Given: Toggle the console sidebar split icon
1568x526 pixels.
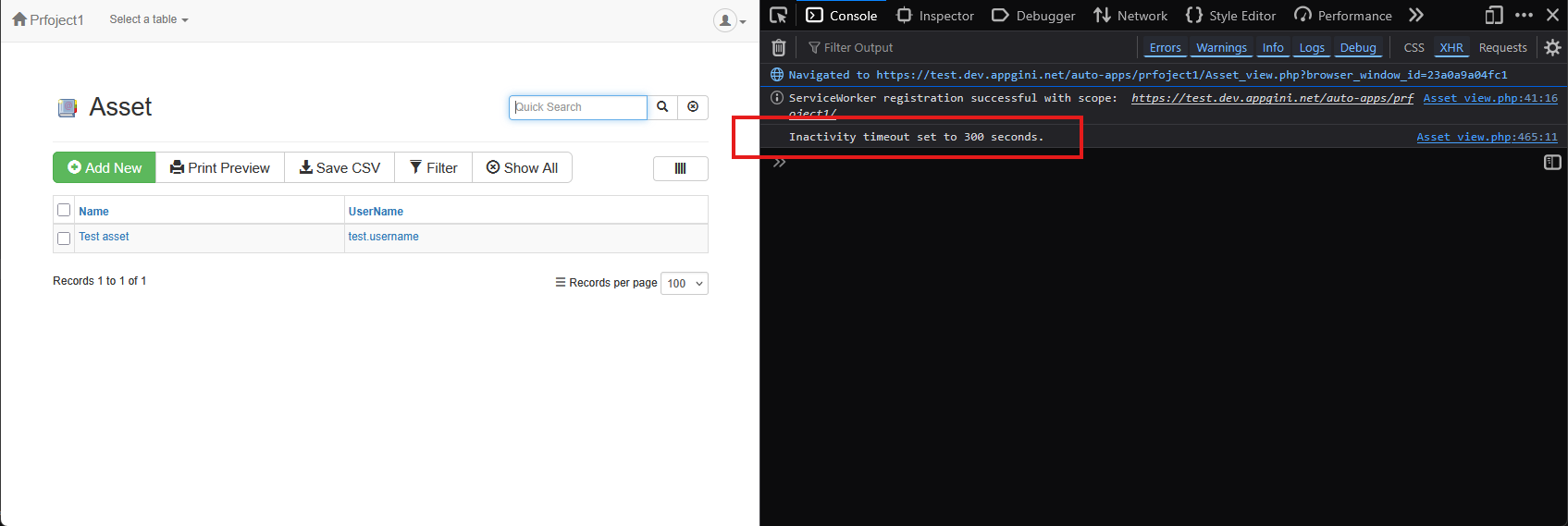Looking at the screenshot, I should [1552, 163].
